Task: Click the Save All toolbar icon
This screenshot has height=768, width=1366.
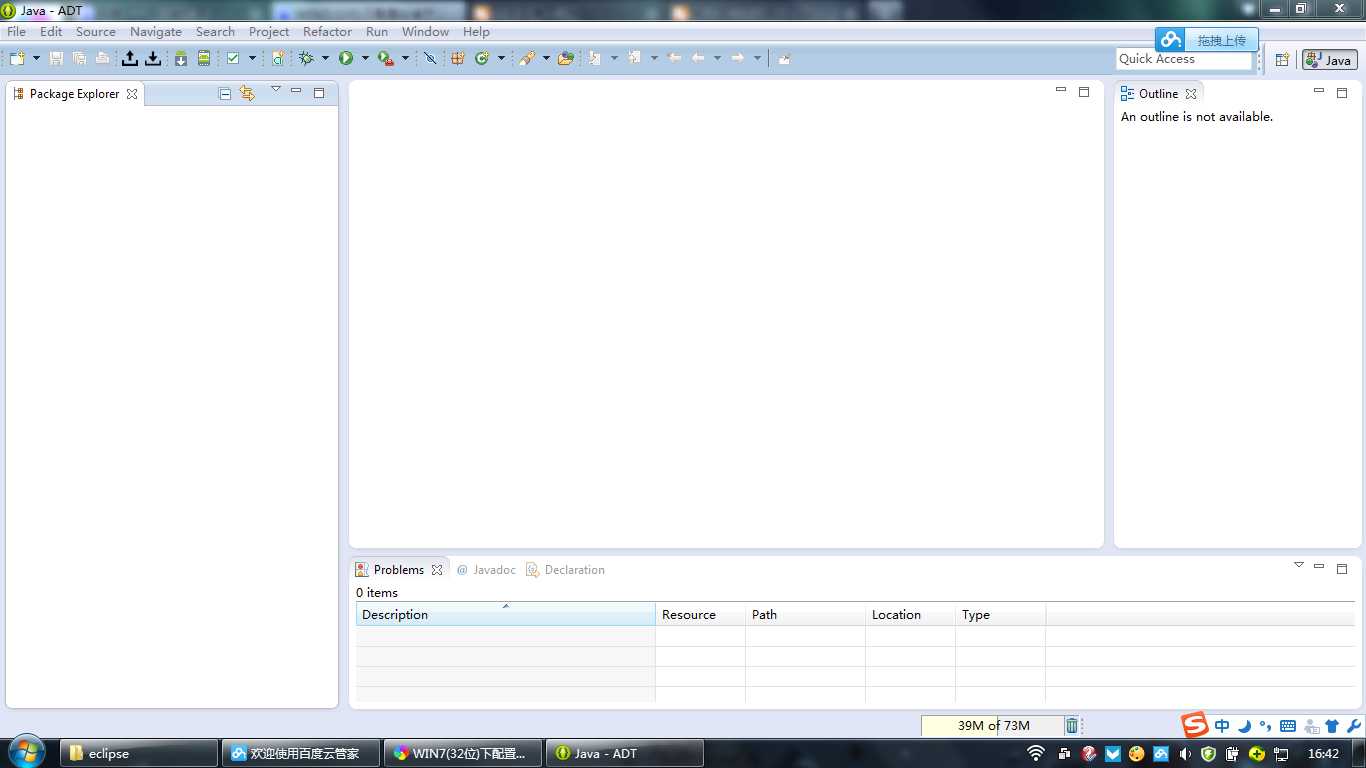Action: [79, 58]
